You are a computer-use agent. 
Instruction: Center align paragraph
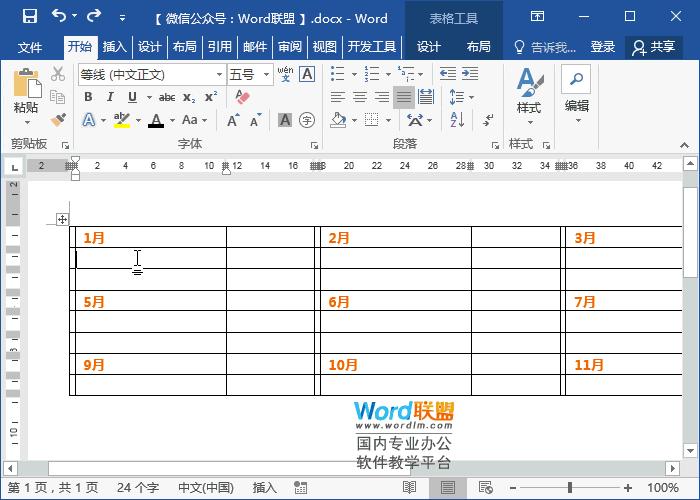pos(360,97)
